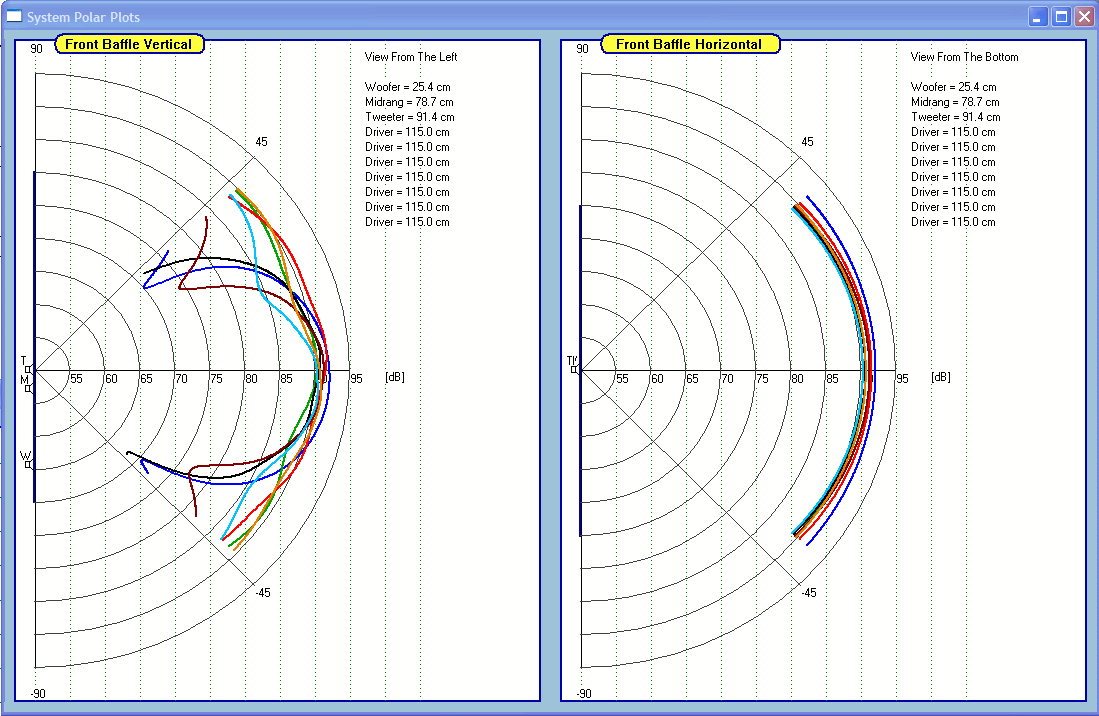Click 'Midrang = 78.7 cm' in Horizontal plot
The height and width of the screenshot is (716, 1099).
955,102
